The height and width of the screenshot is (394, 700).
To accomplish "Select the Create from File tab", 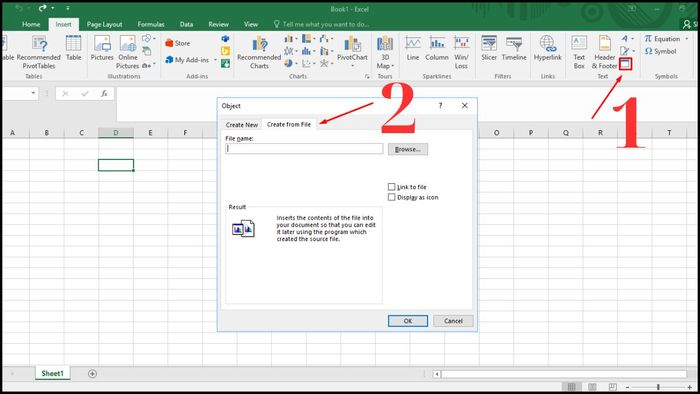I will (289, 124).
